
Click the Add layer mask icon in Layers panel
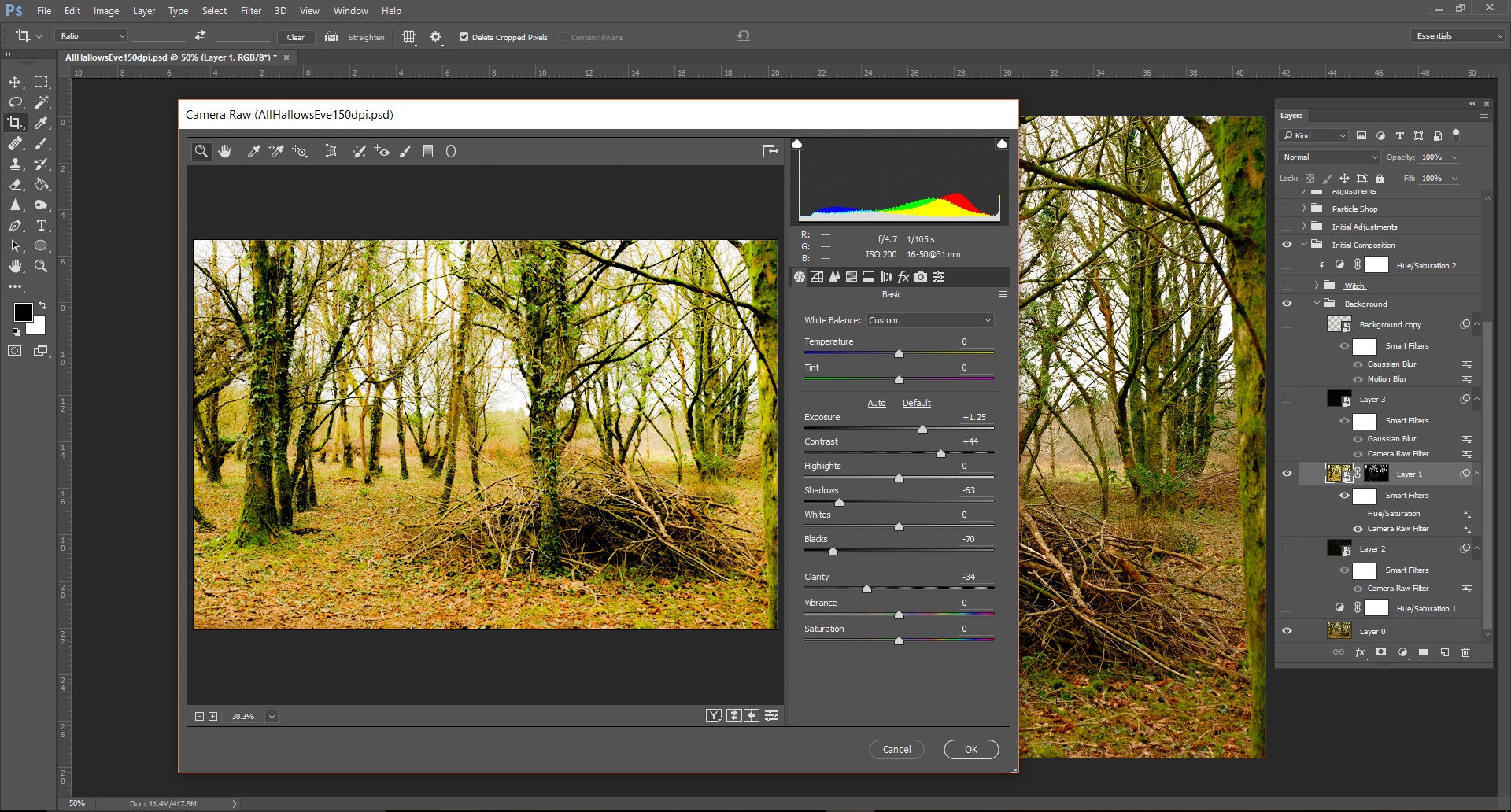pyautogui.click(x=1380, y=652)
